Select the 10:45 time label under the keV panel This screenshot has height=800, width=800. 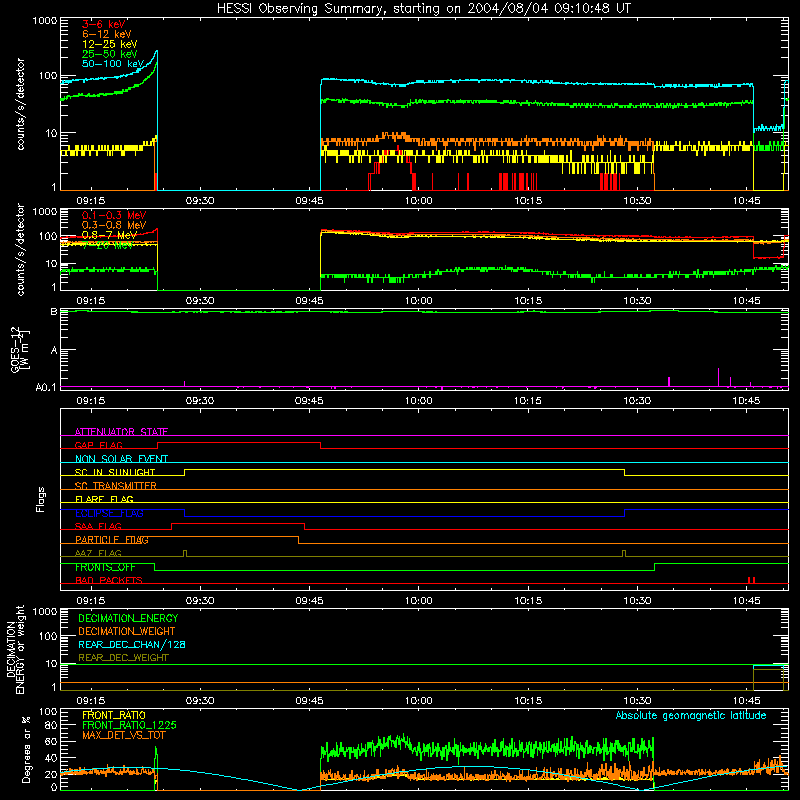(x=746, y=201)
